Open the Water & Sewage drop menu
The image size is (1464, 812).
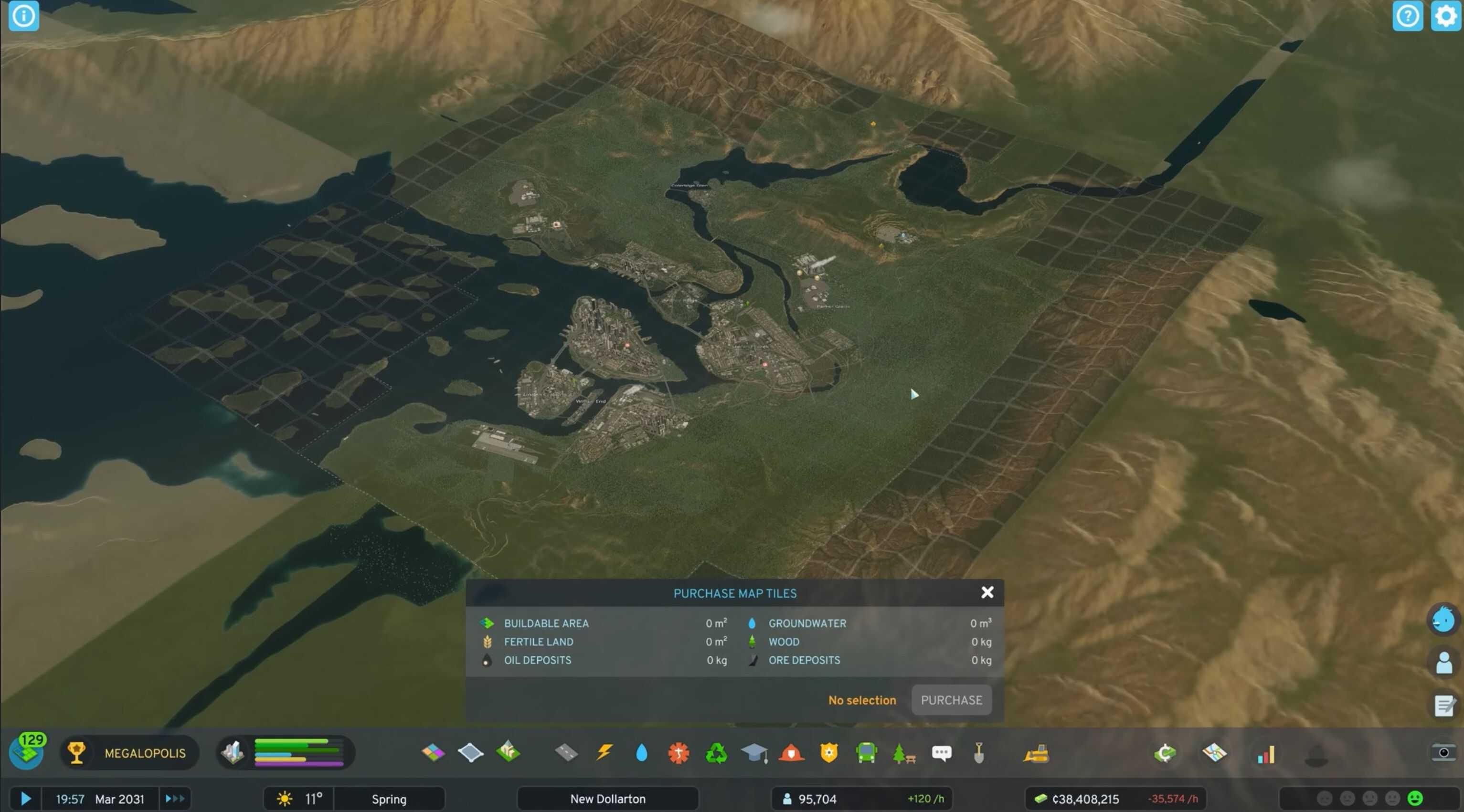click(642, 753)
